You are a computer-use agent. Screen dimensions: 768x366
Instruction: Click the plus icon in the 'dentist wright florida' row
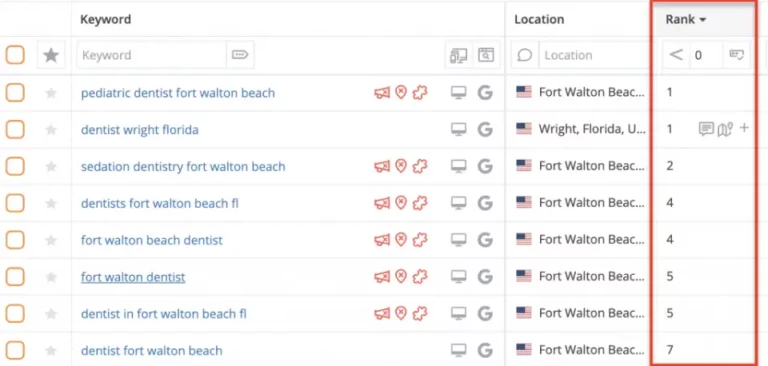pos(744,128)
